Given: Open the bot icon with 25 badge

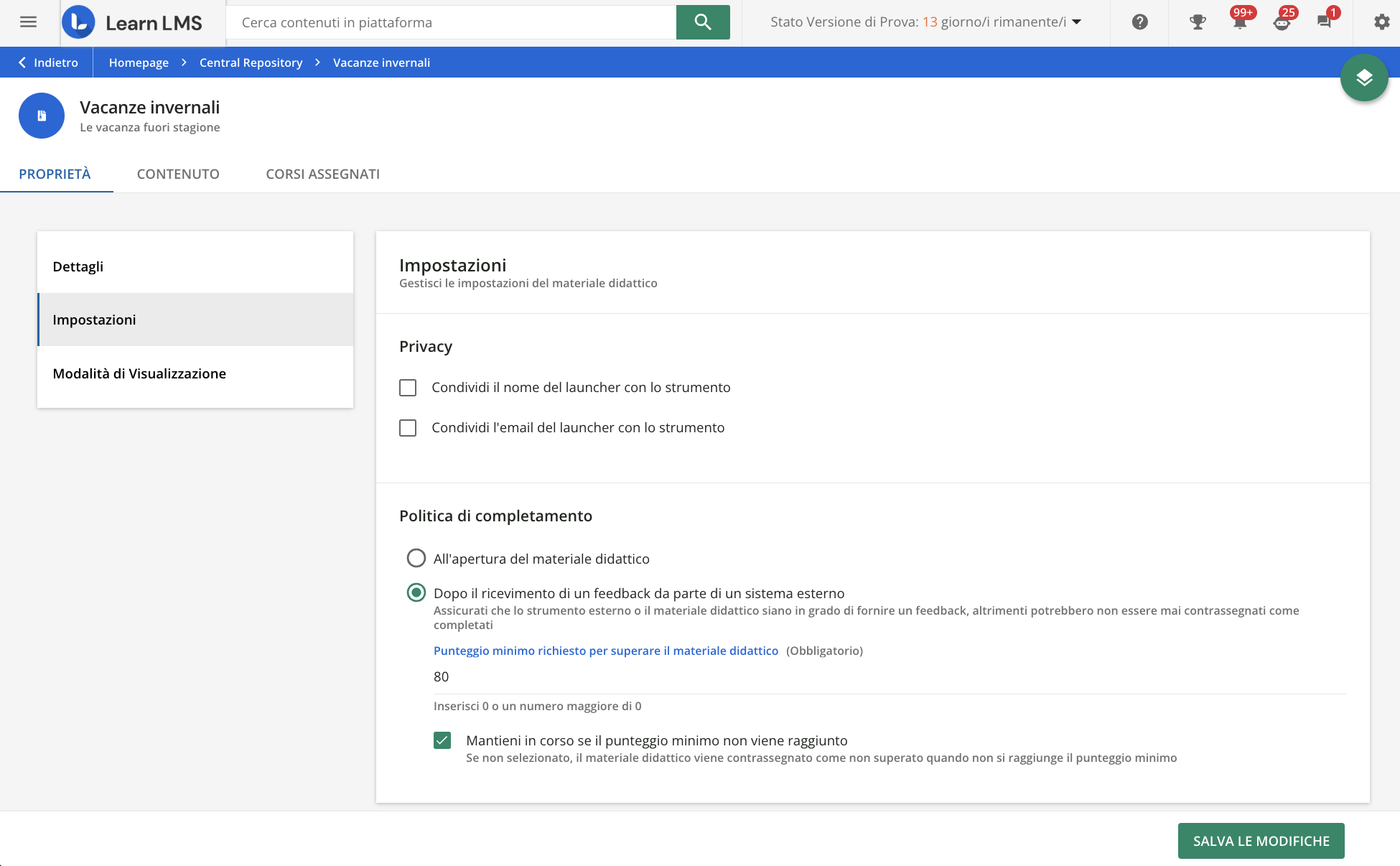Looking at the screenshot, I should pos(1282,22).
